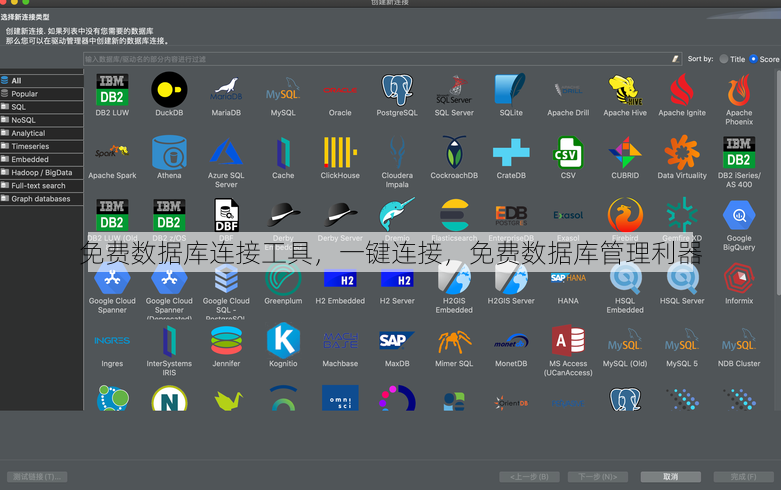781x490 pixels.
Task: Pick the SAP HANA icon
Action: 568,278
